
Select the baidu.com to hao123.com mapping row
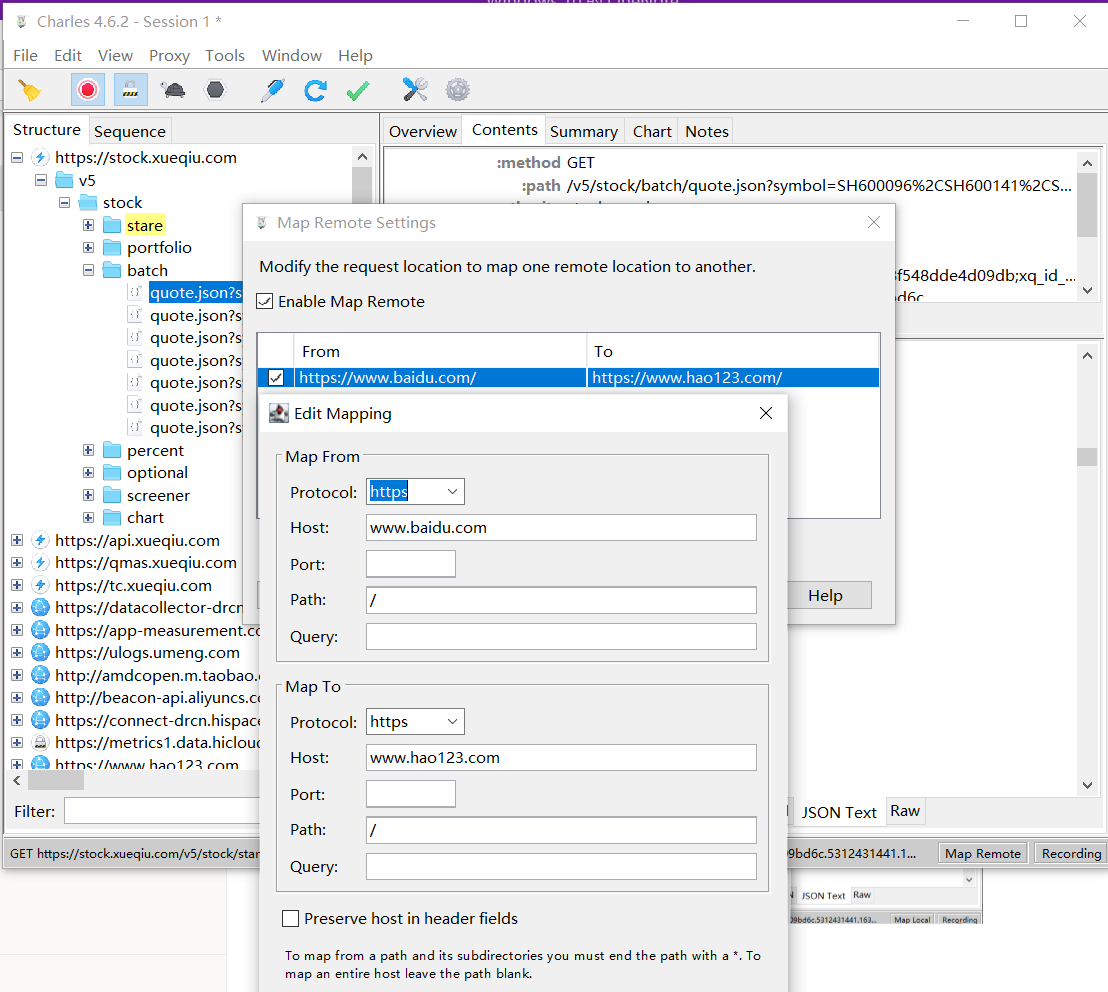[568, 378]
